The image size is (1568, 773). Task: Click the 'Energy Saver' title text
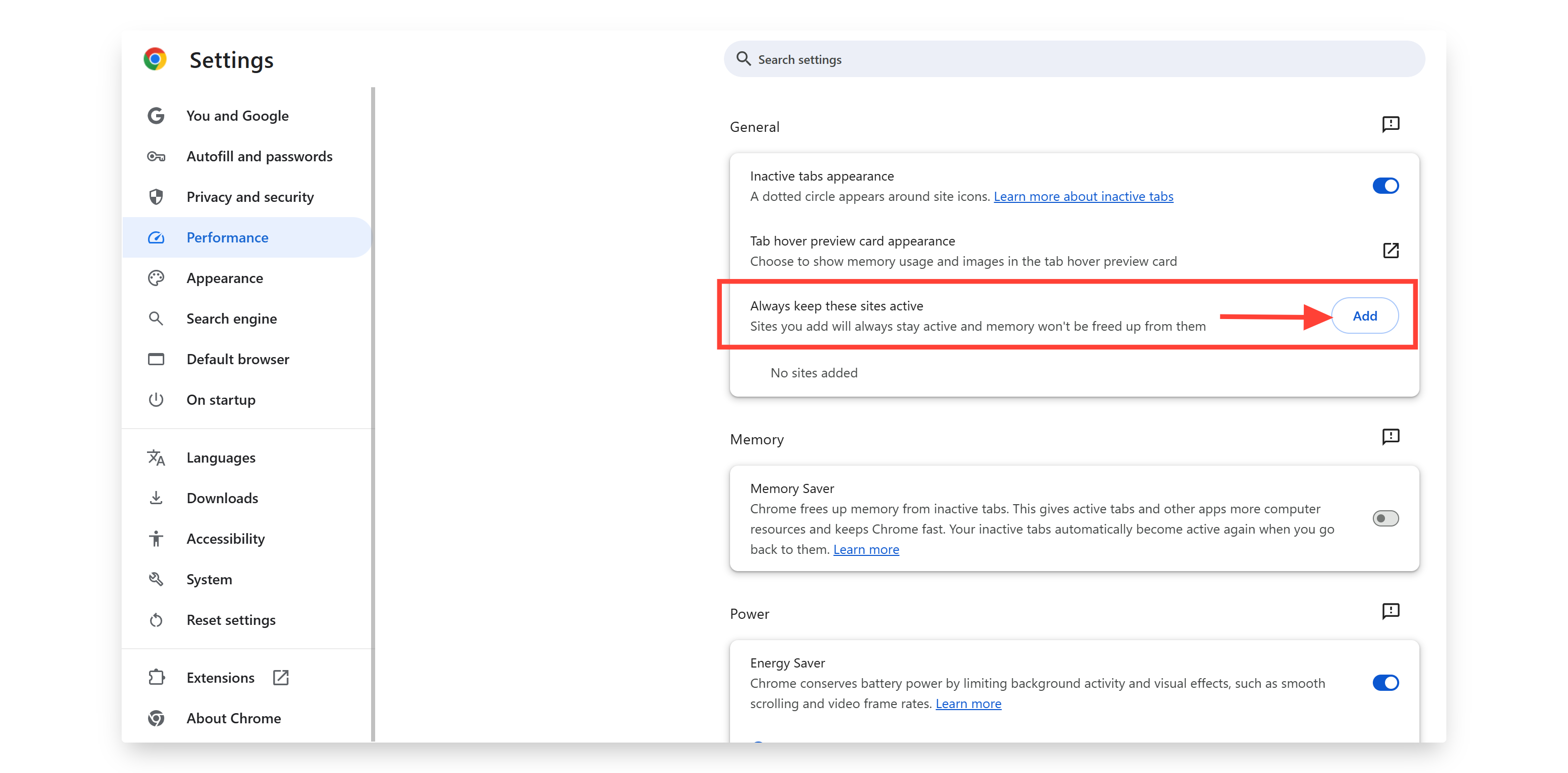click(x=787, y=663)
